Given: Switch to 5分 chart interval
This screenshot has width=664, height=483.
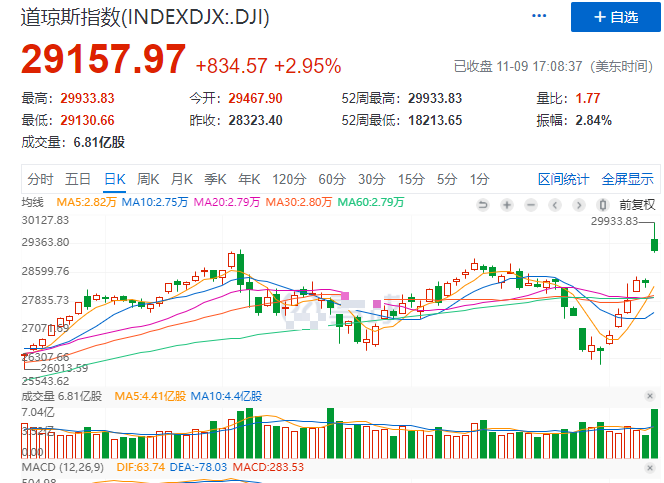Looking at the screenshot, I should 447,179.
